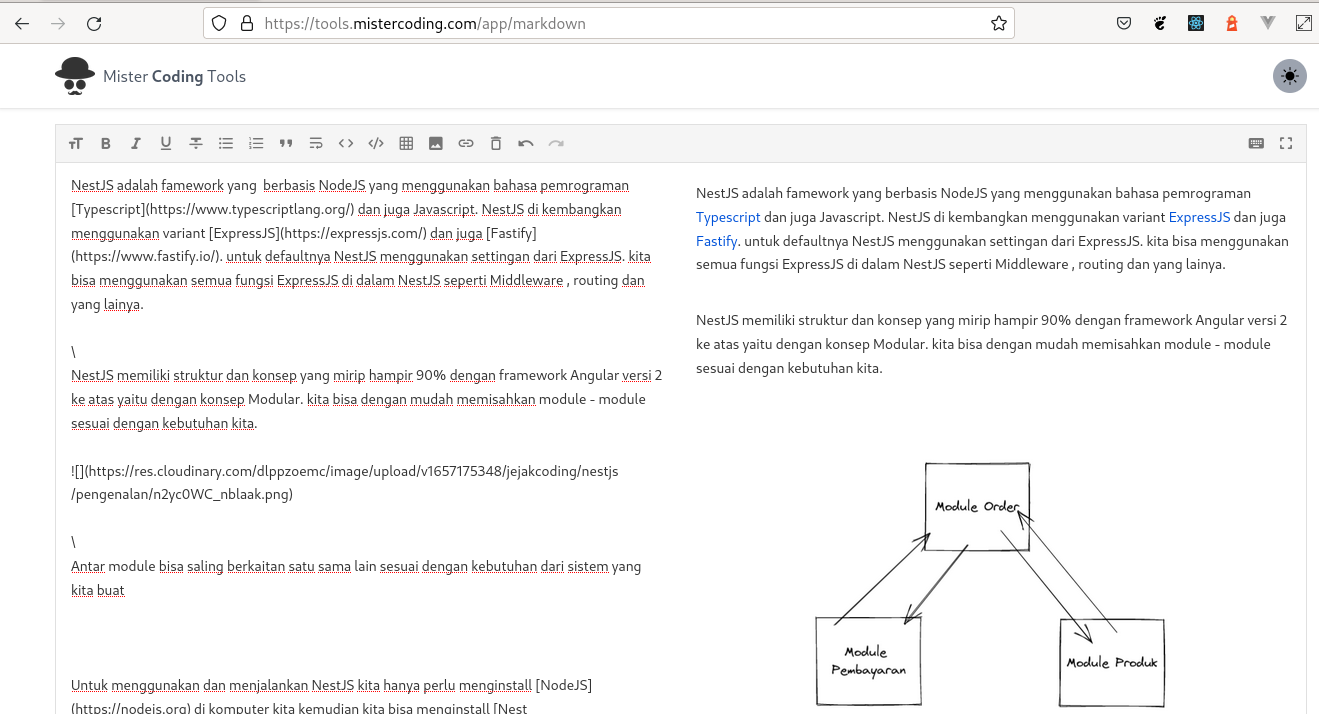Screen dimensions: 1319x714
Task: Insert a hyperlink using the link icon
Action: (x=466, y=143)
